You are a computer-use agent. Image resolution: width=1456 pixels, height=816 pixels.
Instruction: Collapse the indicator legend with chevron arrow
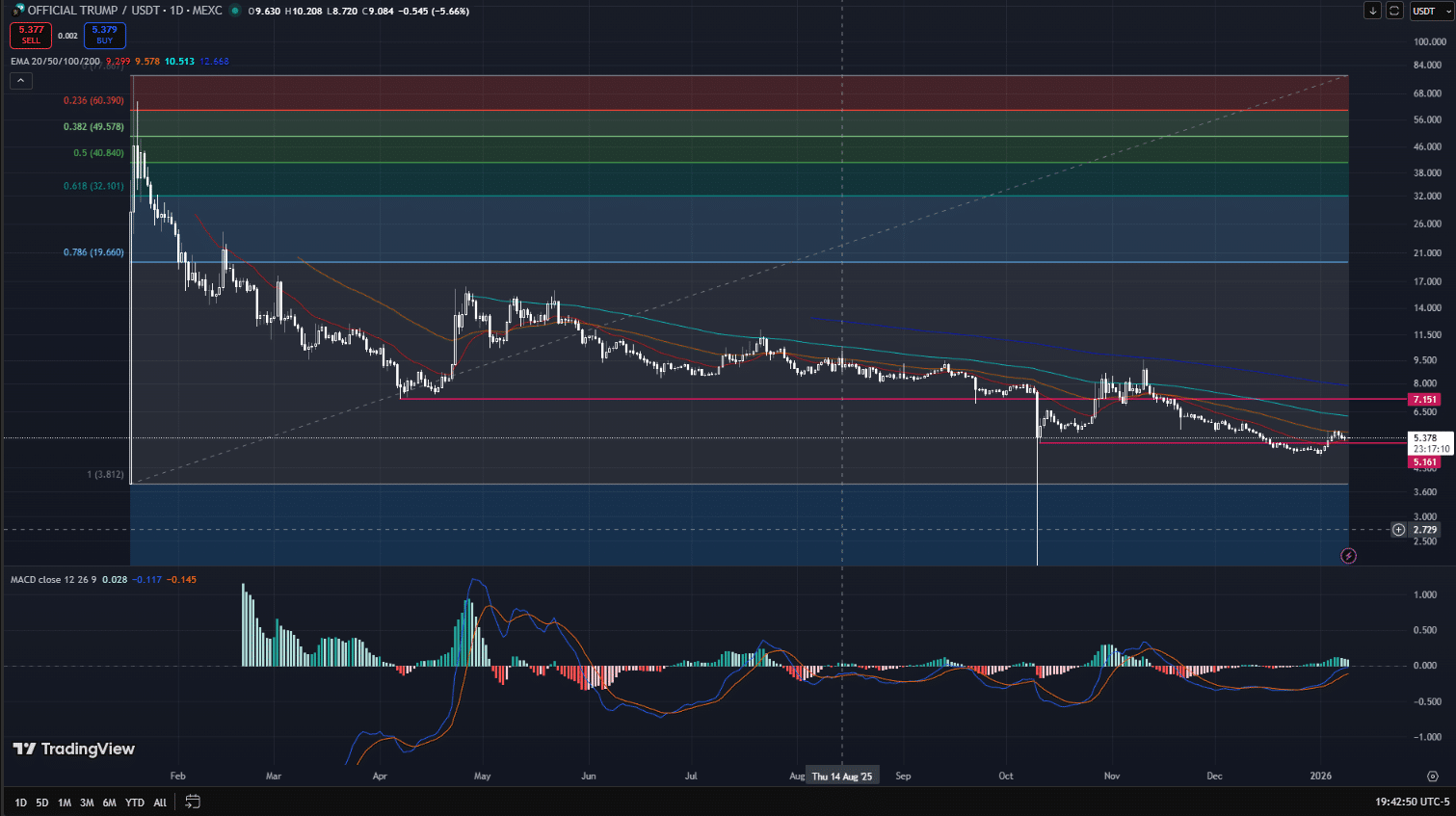click(21, 81)
